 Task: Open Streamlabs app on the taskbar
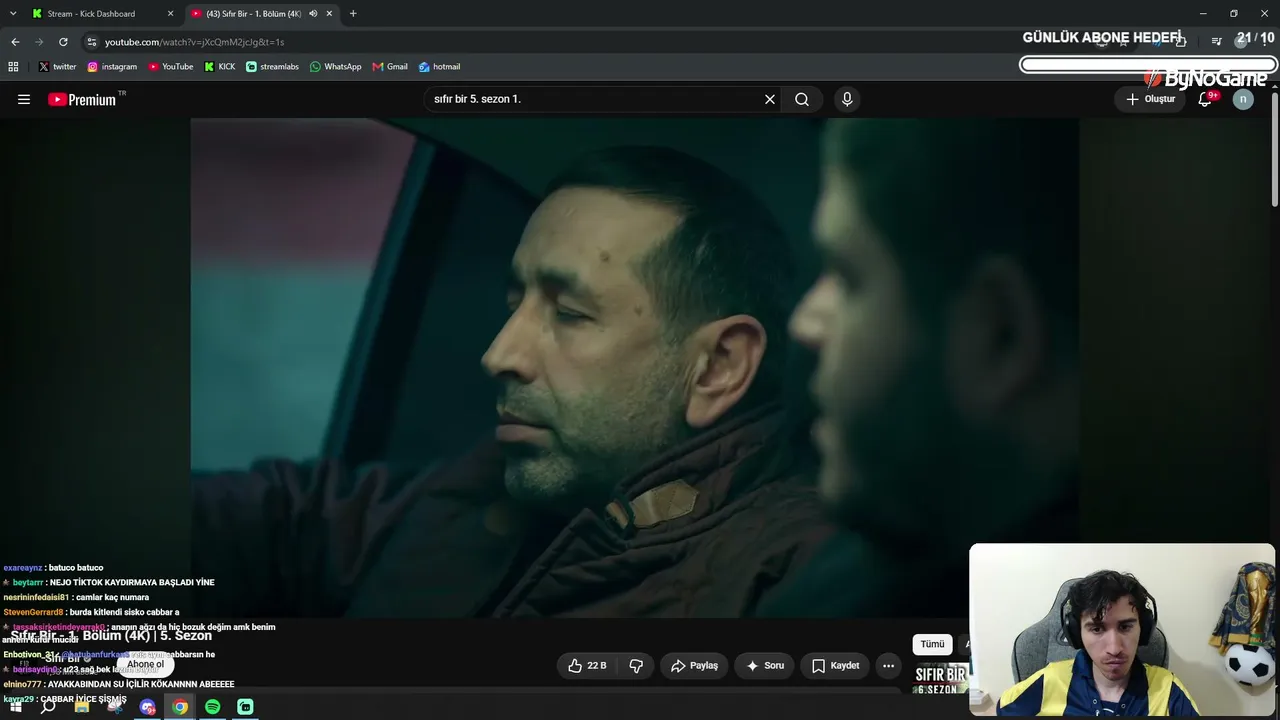point(245,707)
